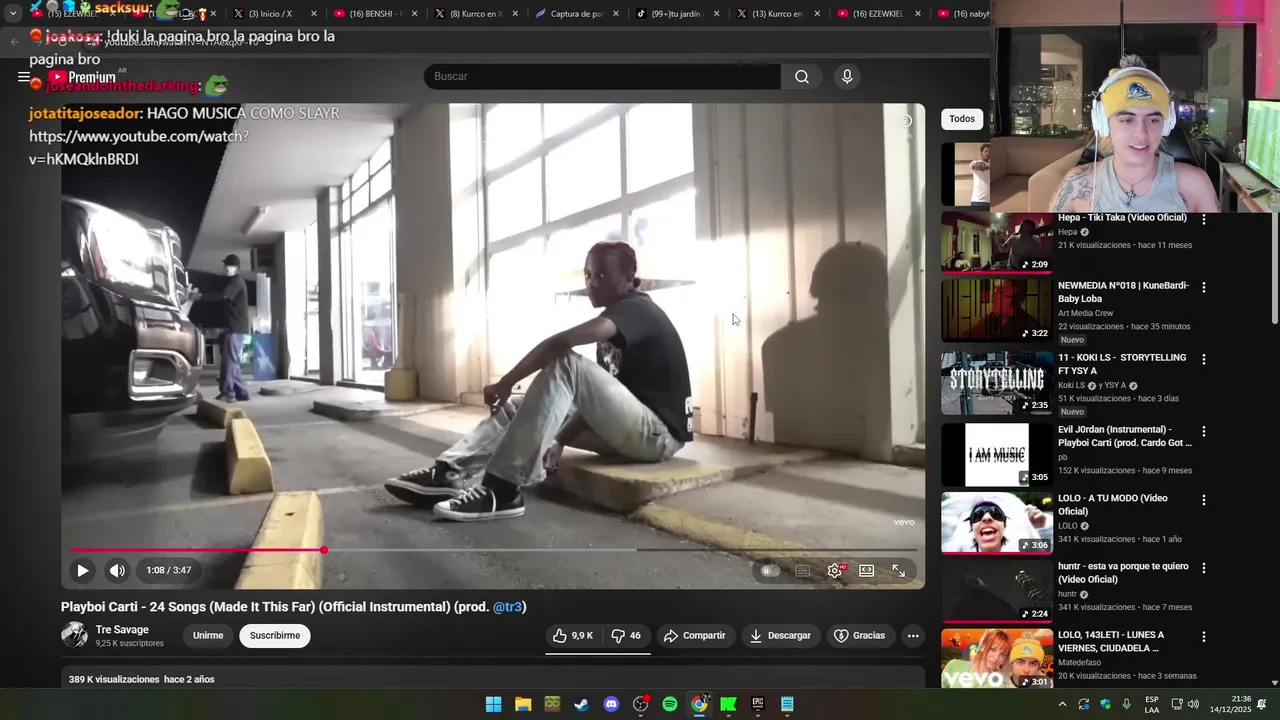
Task: Open options menu for Hepa - Tiki Taka
Action: pyautogui.click(x=1204, y=219)
